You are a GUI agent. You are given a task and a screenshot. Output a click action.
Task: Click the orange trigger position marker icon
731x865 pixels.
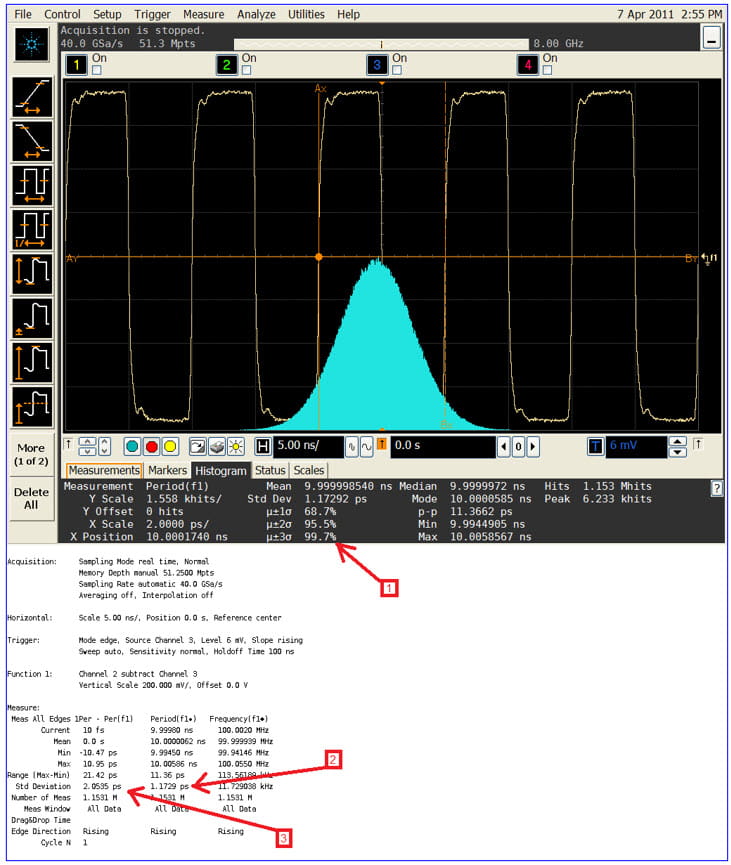(x=381, y=444)
